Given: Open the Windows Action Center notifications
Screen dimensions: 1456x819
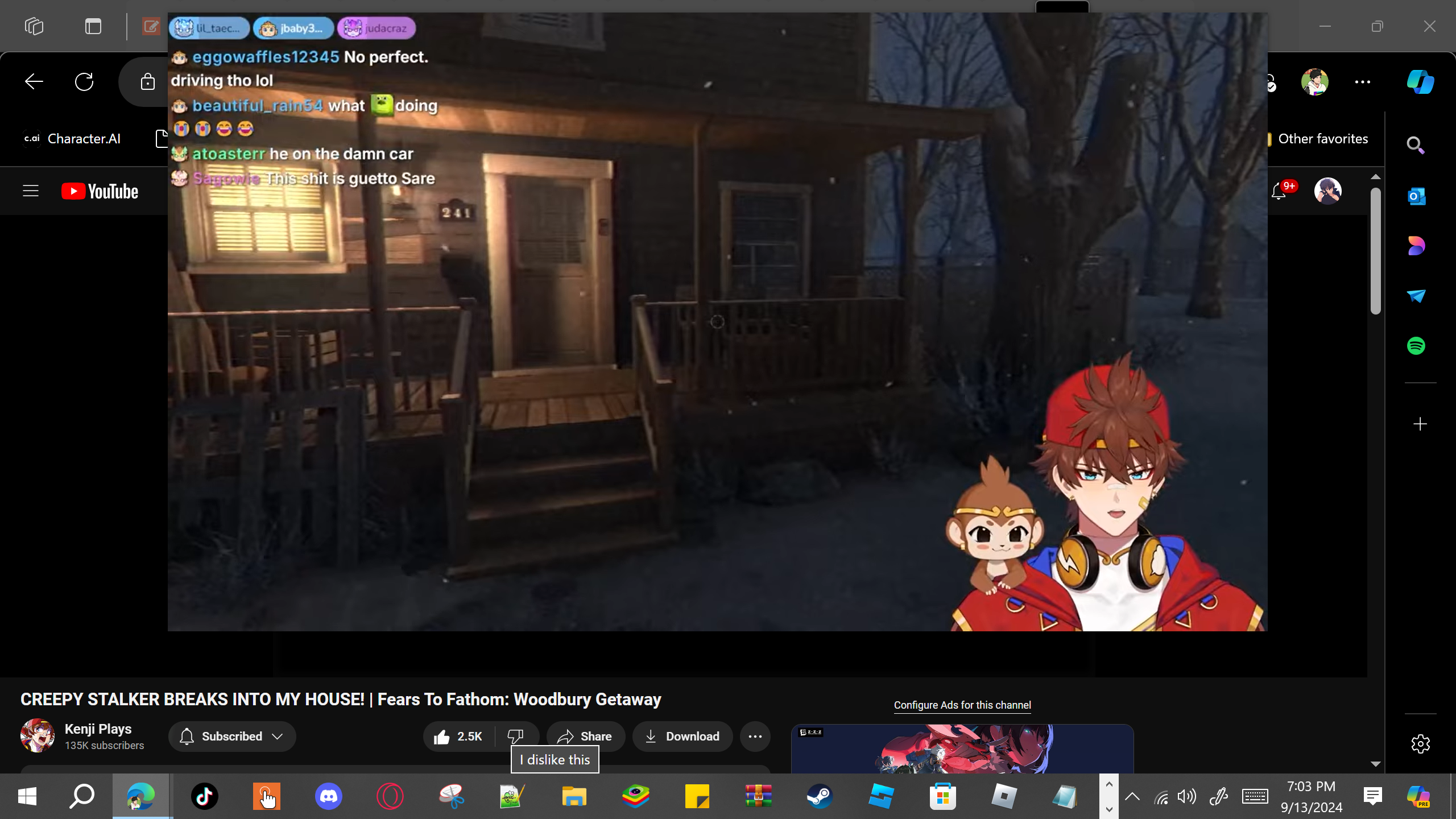Looking at the screenshot, I should point(1373,796).
